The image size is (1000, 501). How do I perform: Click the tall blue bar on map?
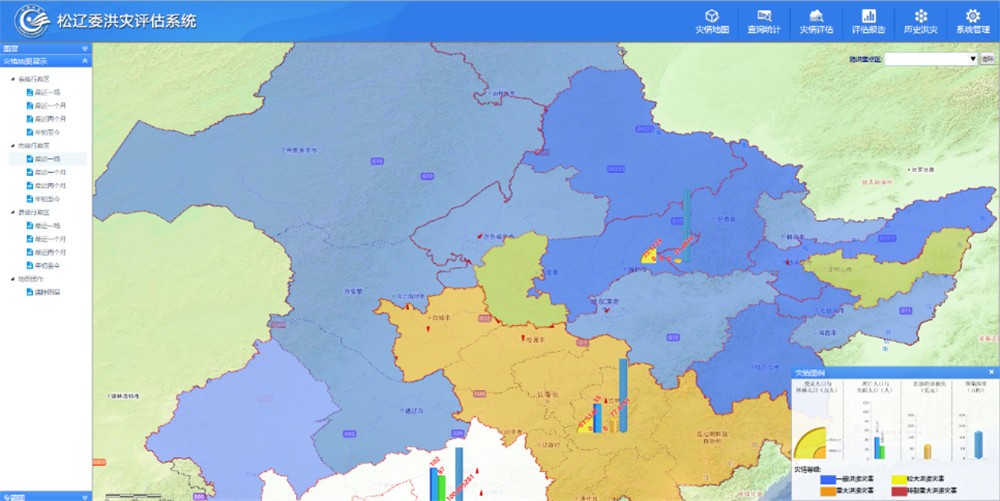(623, 395)
